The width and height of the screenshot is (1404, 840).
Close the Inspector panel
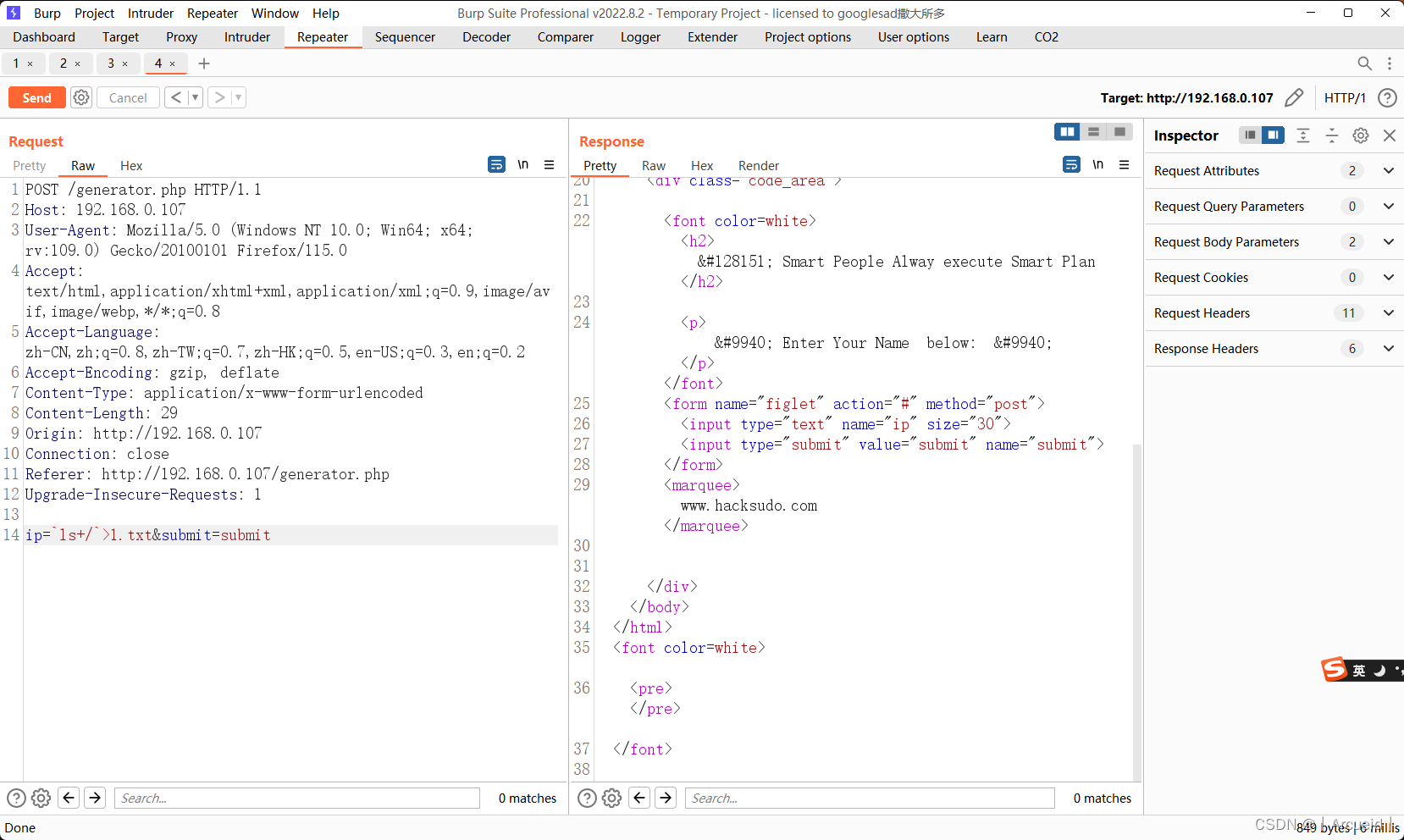(1390, 135)
